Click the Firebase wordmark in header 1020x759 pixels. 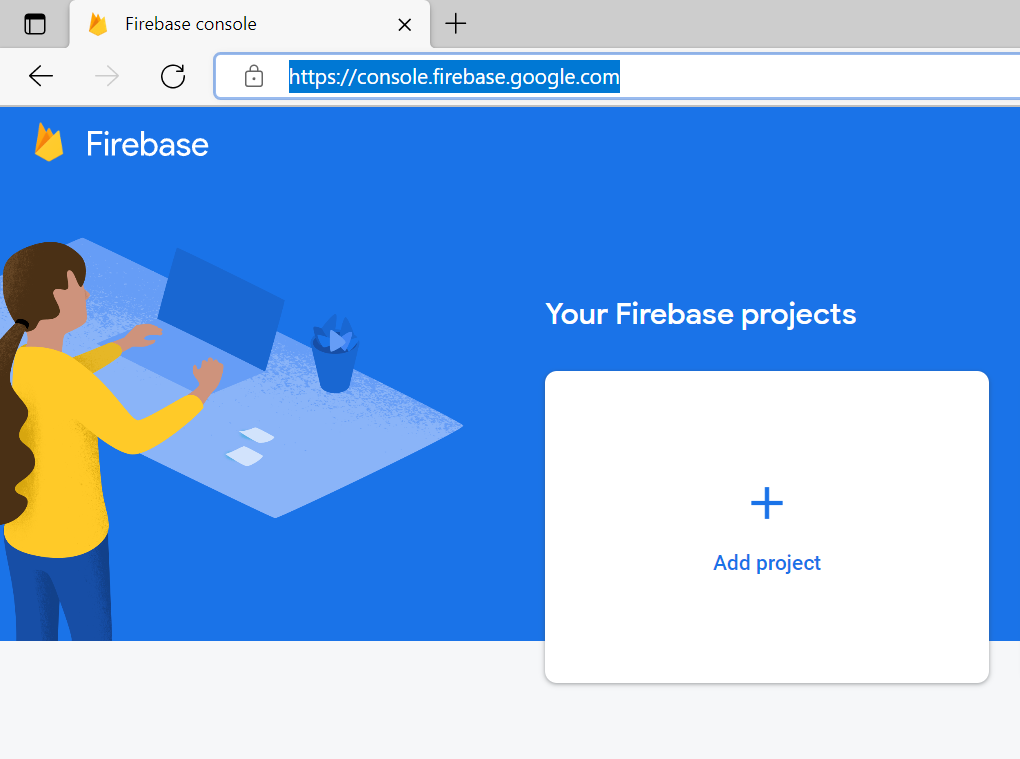click(147, 144)
